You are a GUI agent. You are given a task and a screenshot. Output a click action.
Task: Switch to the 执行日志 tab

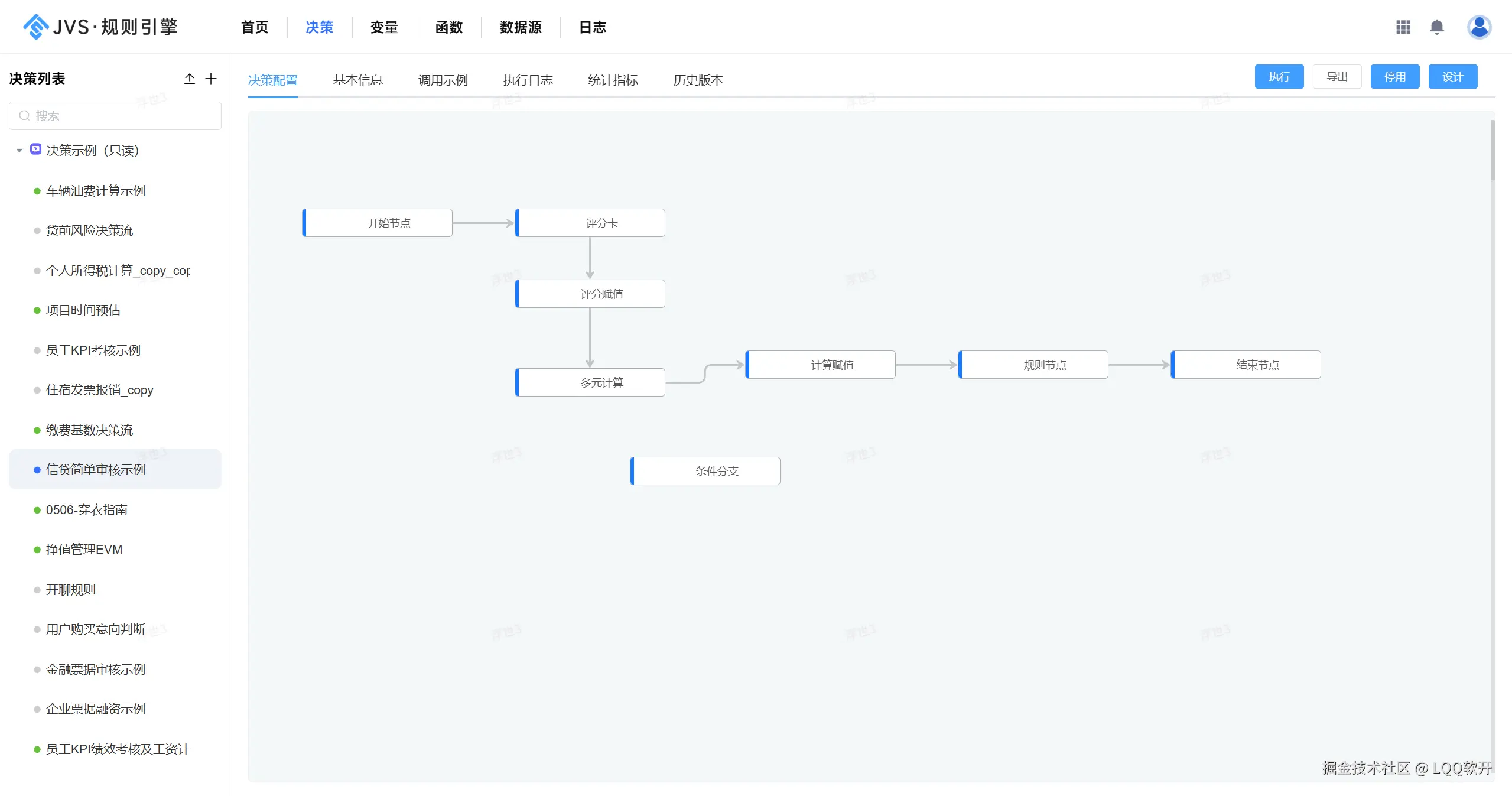tap(528, 80)
